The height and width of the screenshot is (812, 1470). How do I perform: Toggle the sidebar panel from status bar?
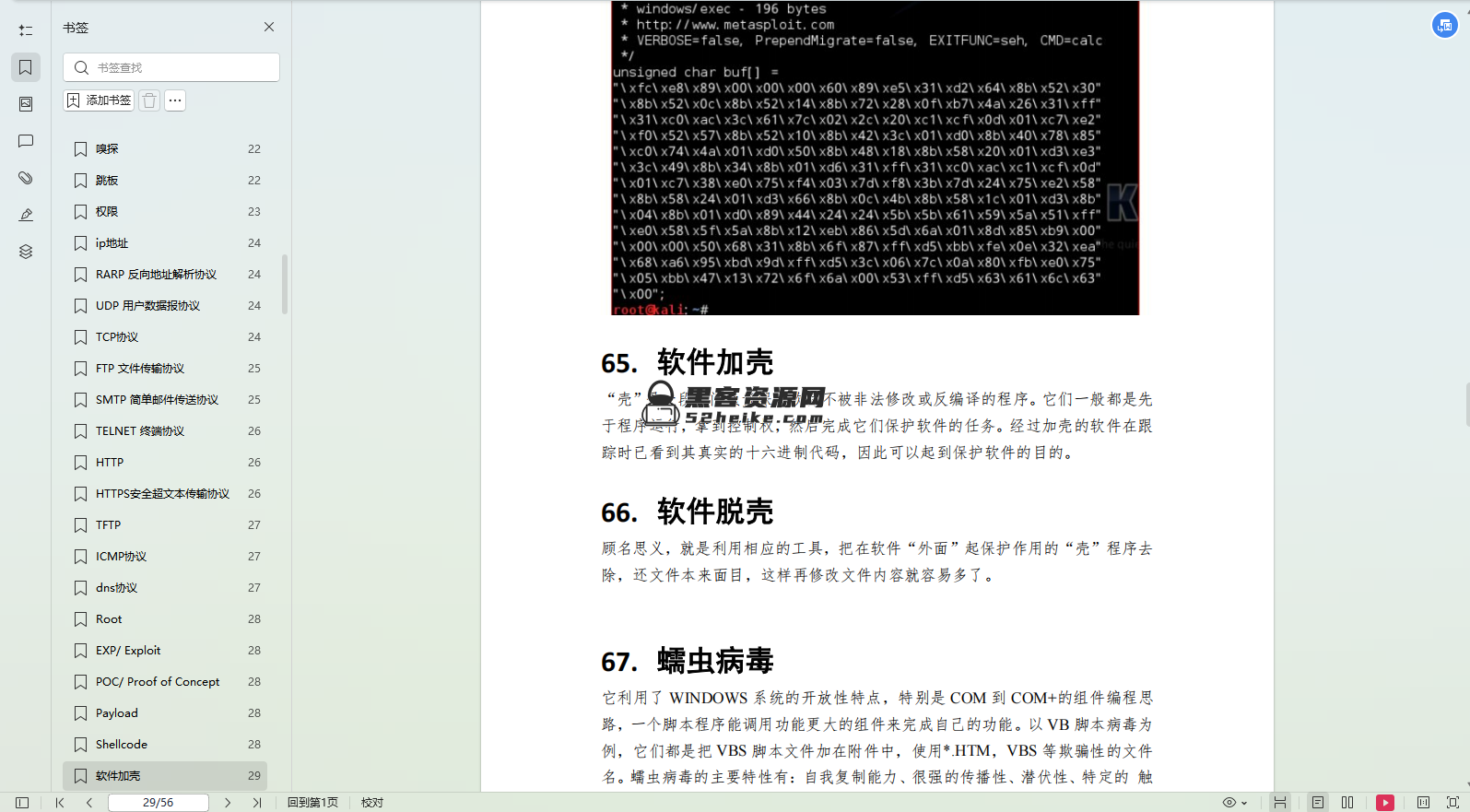(23, 803)
